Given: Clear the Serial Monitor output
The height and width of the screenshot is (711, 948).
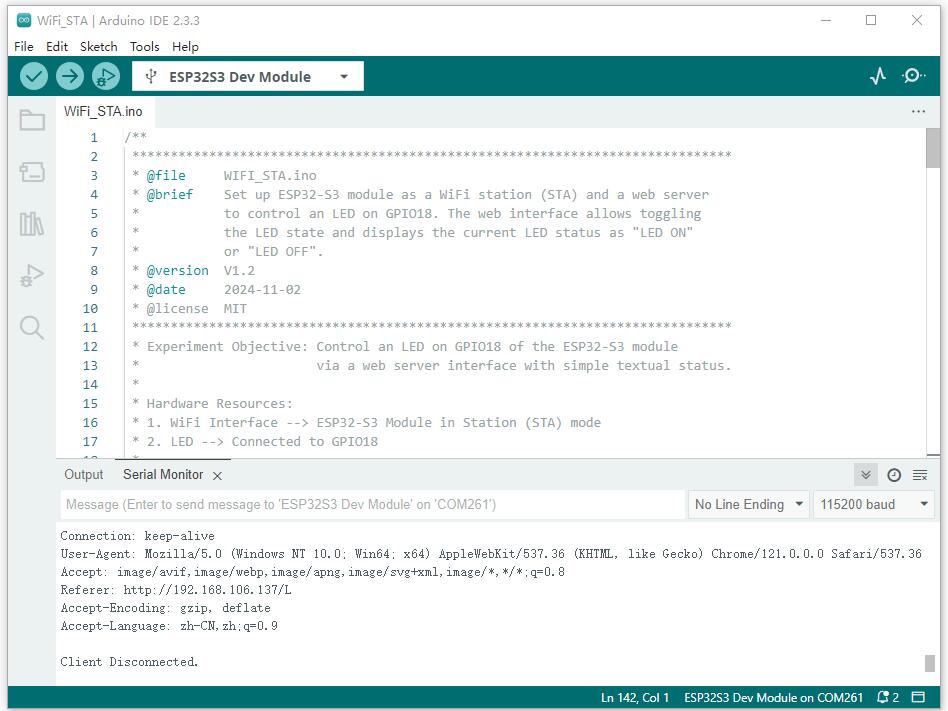Looking at the screenshot, I should (x=920, y=475).
